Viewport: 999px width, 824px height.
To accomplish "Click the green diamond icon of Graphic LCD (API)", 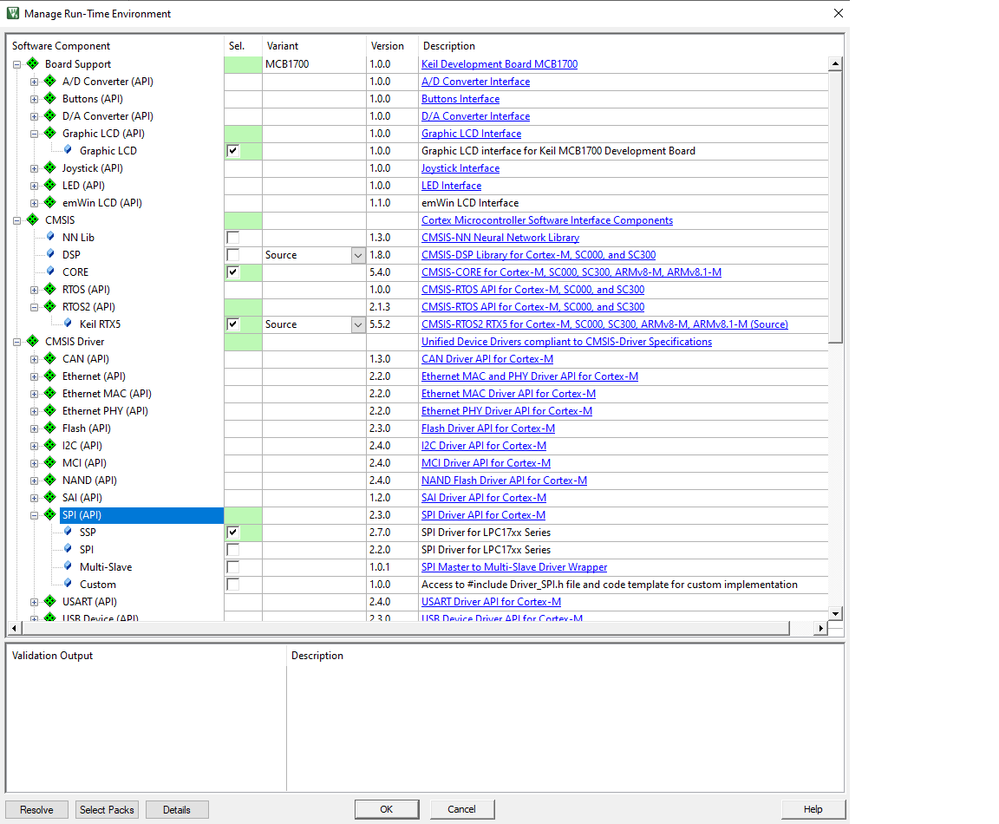I will (50, 133).
